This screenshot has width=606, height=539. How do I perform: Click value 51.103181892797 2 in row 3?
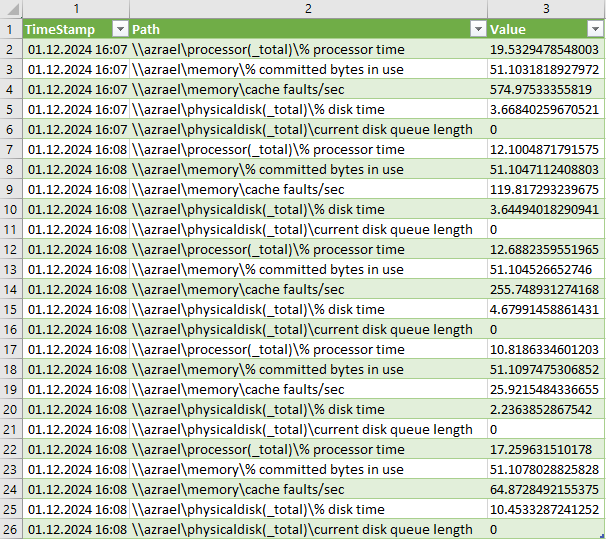pyautogui.click(x=544, y=70)
